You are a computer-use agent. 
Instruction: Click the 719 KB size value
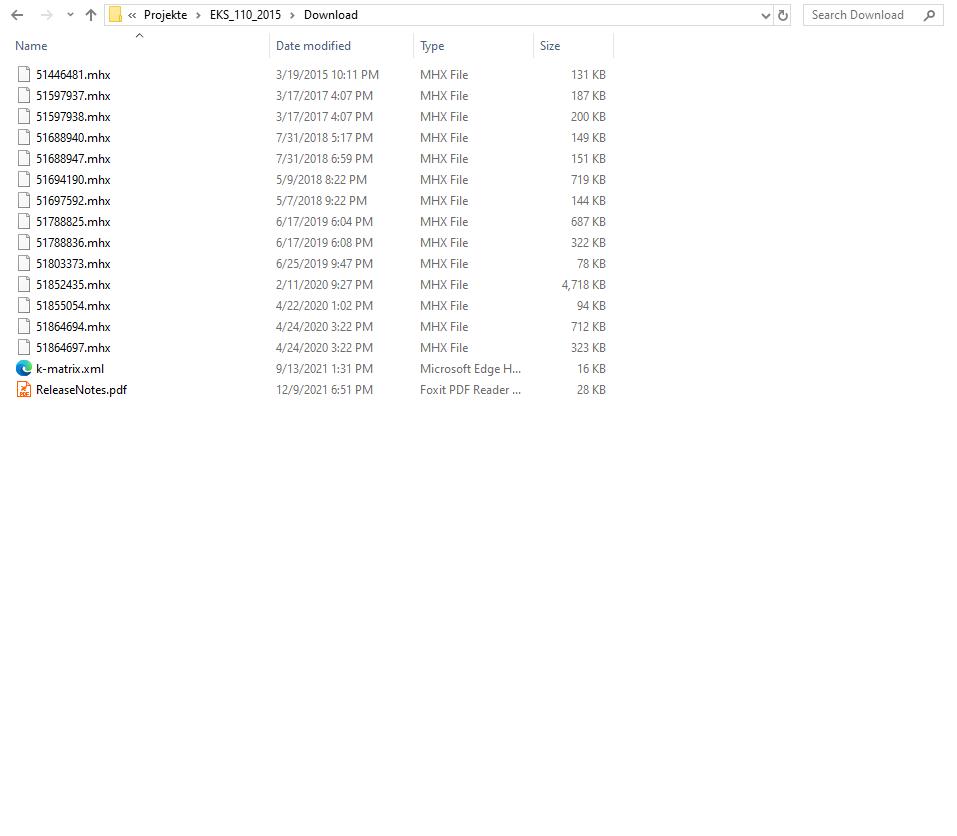(588, 179)
